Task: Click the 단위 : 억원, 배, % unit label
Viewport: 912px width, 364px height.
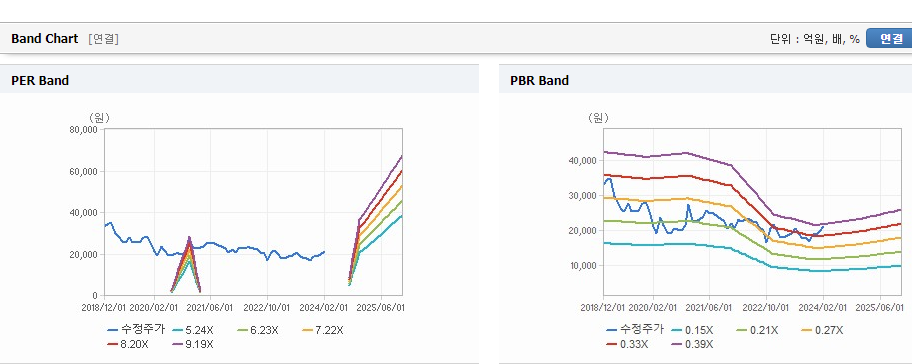Action: coord(814,39)
